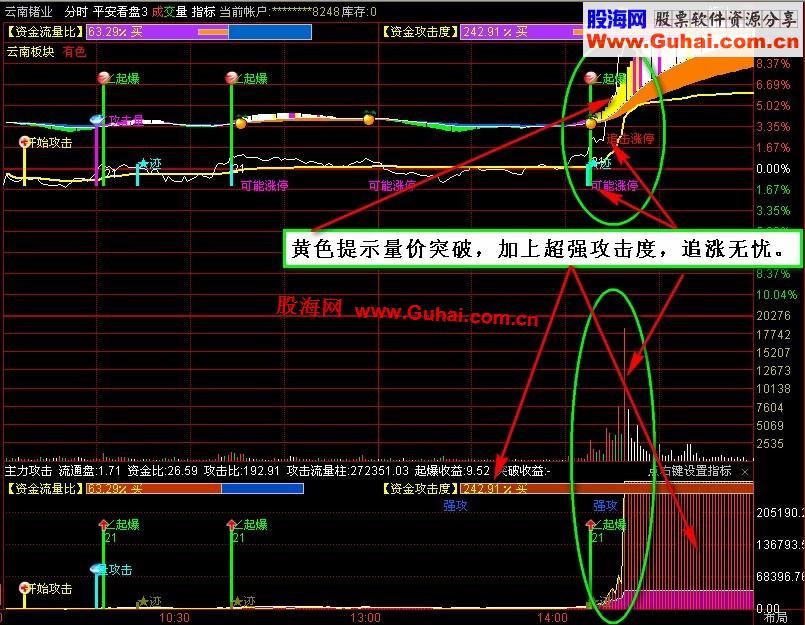Click the 起爆收益:9.52 value
This screenshot has height=625, width=805.
click(452, 471)
